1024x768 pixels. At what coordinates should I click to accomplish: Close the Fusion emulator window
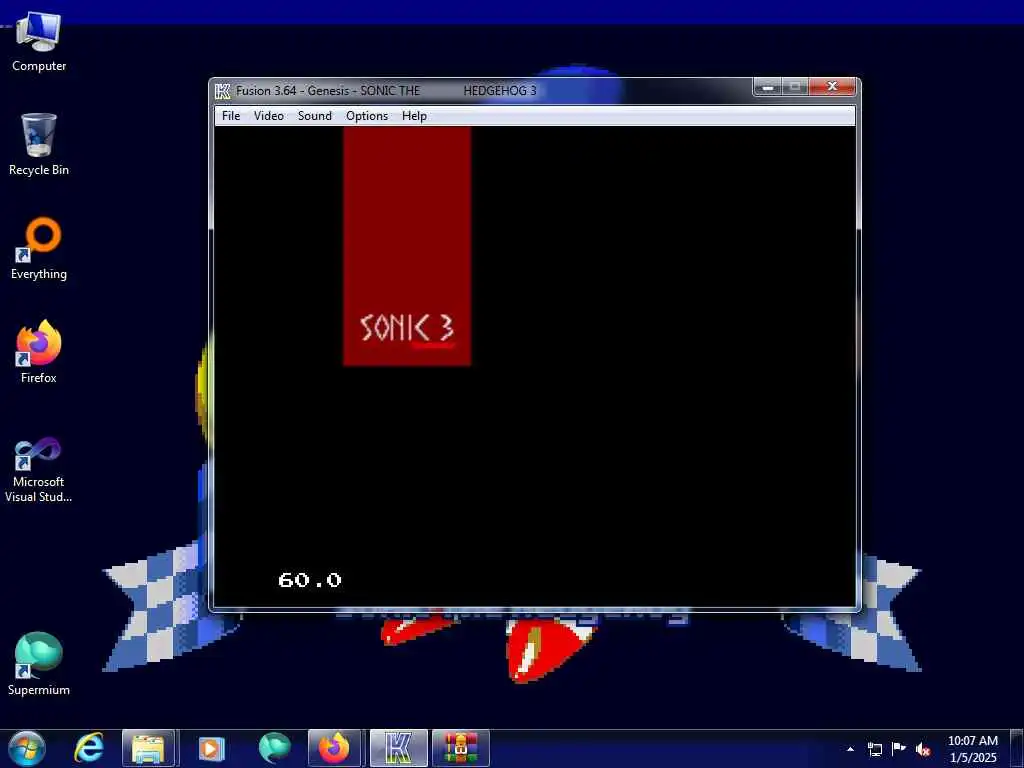832,87
